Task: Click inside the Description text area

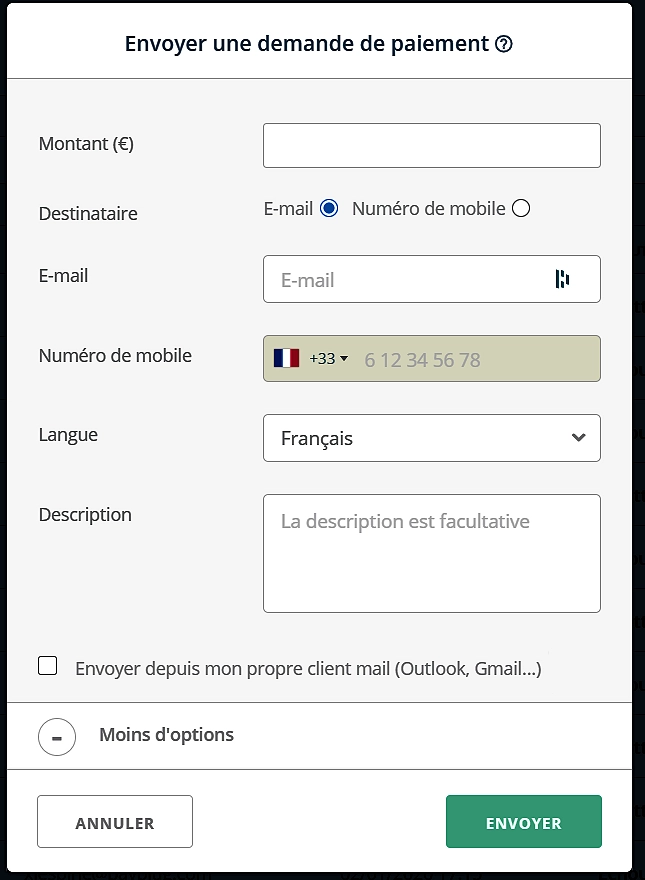Action: click(x=431, y=555)
